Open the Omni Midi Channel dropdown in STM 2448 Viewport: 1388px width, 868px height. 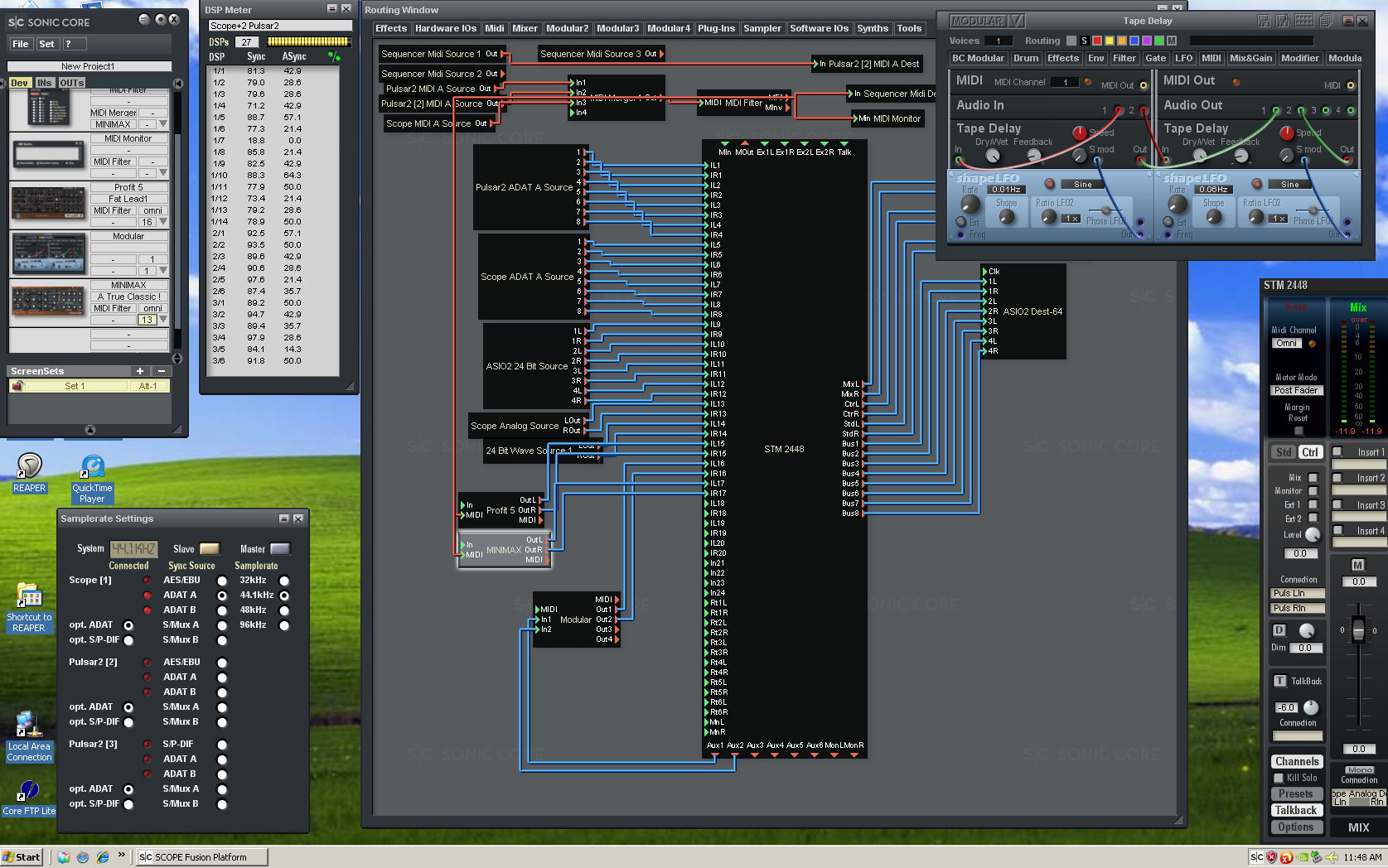click(1287, 343)
